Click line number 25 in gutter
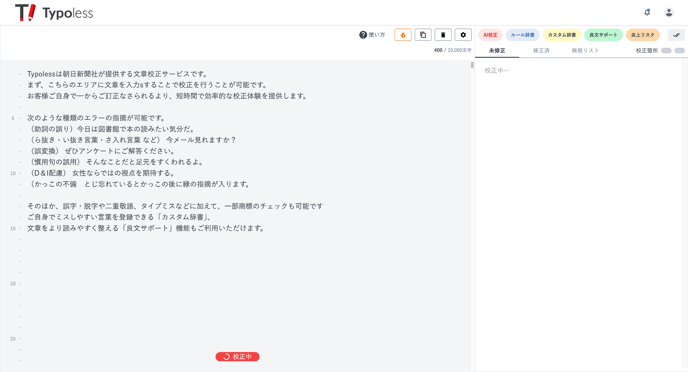Screen dimensions: 688x372 (13, 339)
